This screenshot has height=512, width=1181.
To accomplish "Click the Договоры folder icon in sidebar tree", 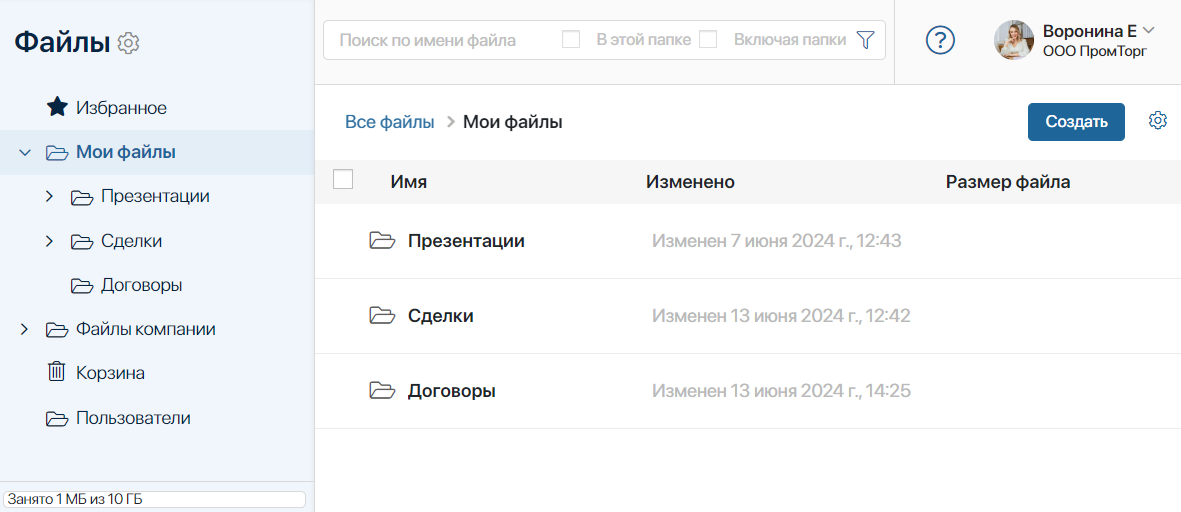I will 82,286.
